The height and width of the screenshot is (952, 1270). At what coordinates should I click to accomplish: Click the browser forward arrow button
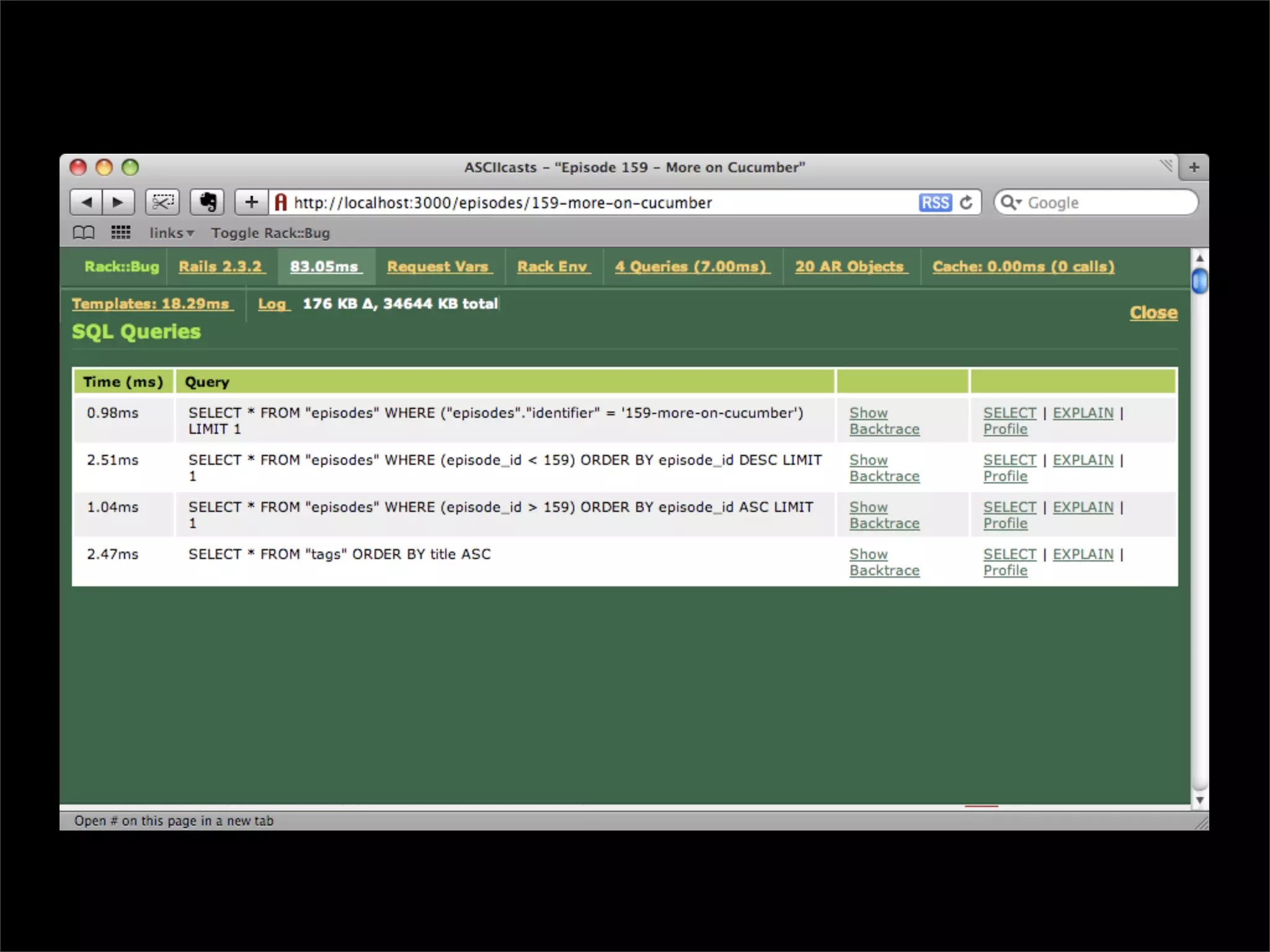pos(118,202)
